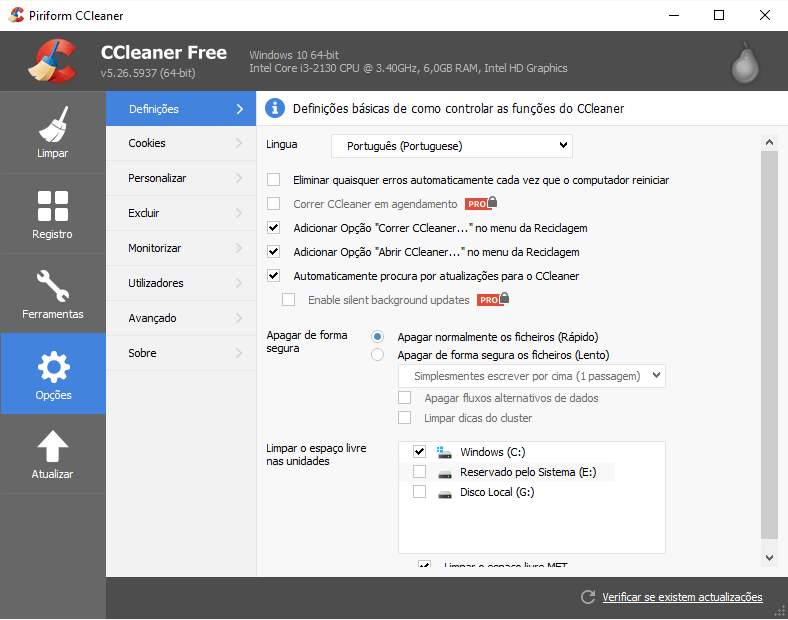
Task: Click the Disco Local (G:) drive icon
Action: coord(445,493)
